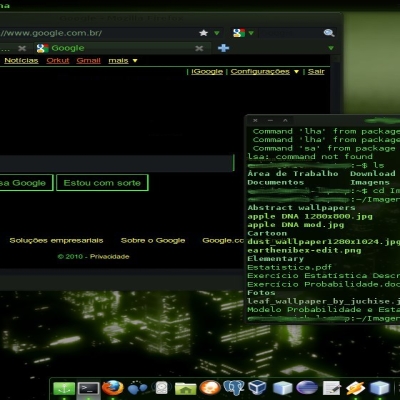Click 'Abstract wallpapers' in the terminal listing
400x400 pixels.
301,208
